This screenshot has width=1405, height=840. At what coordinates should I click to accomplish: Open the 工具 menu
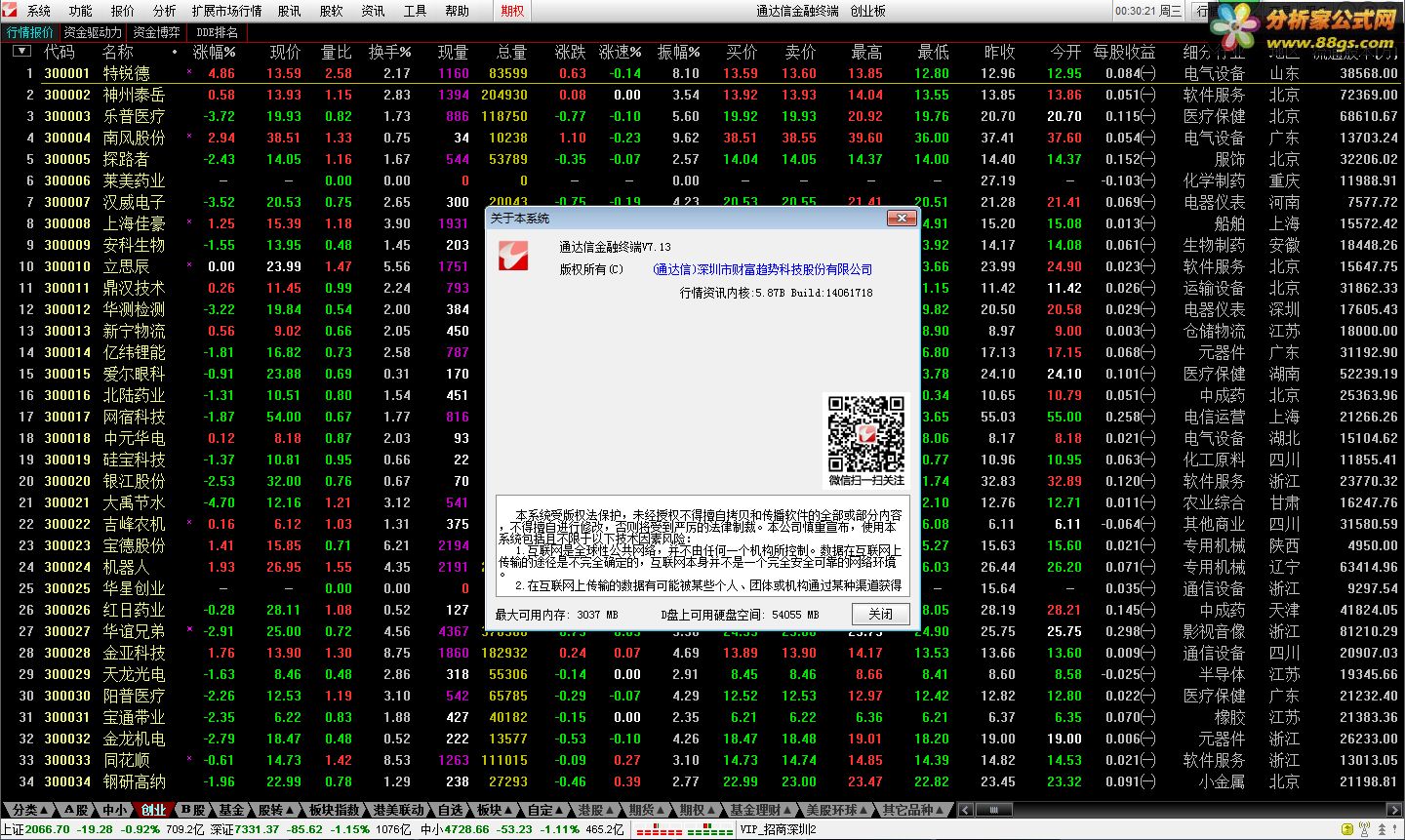416,11
